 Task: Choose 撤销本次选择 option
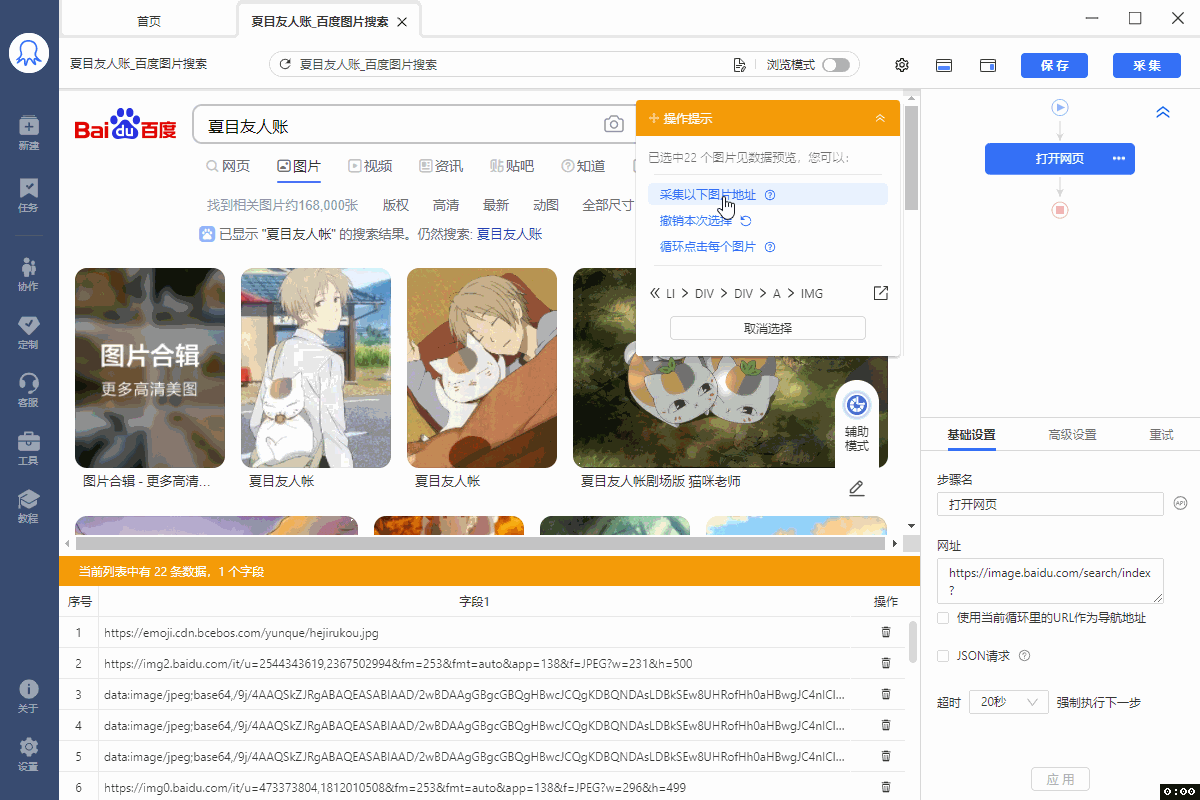point(696,221)
